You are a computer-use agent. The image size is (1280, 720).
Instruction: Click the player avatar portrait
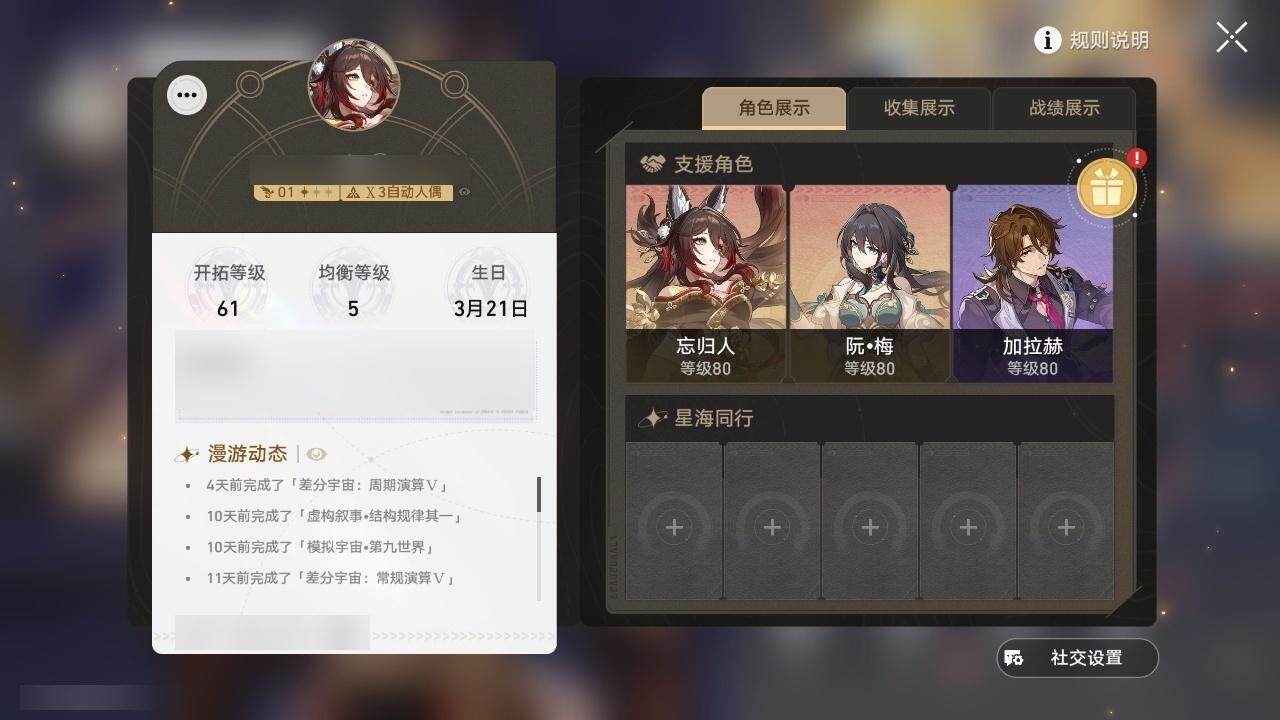354,85
